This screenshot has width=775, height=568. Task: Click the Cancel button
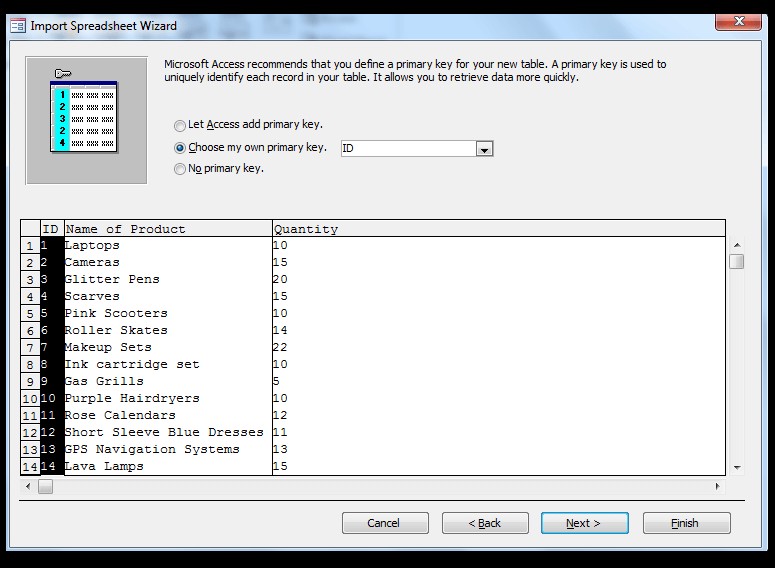point(385,523)
